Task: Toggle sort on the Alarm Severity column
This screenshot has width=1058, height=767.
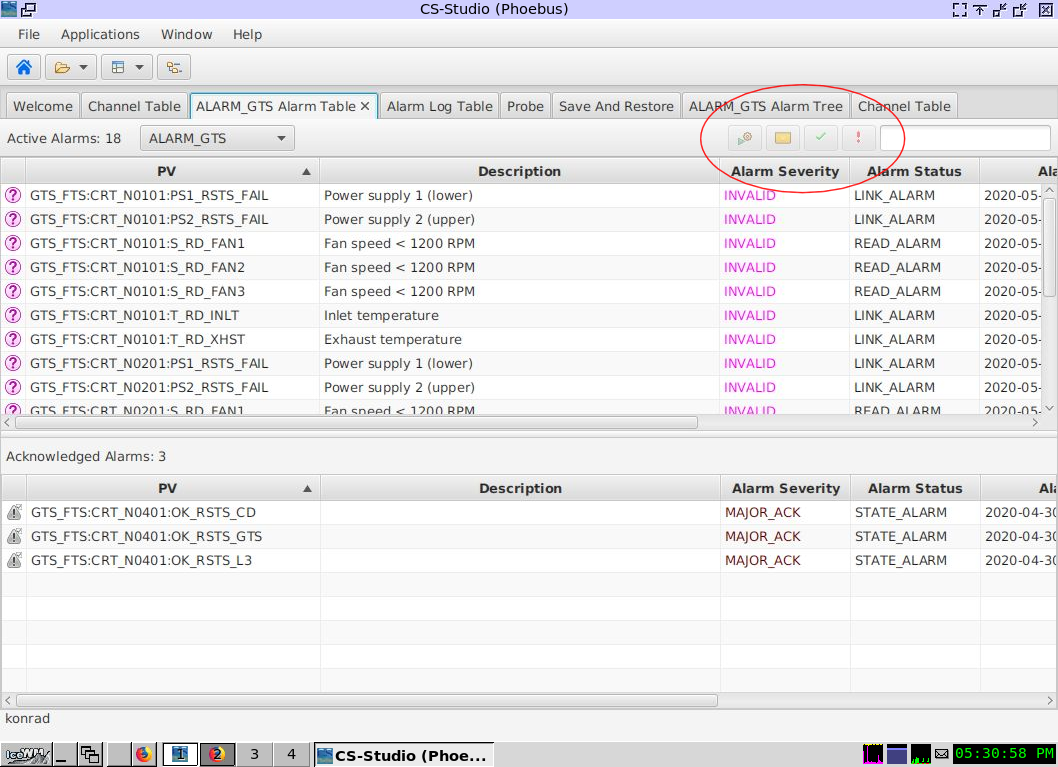Action: [784, 171]
